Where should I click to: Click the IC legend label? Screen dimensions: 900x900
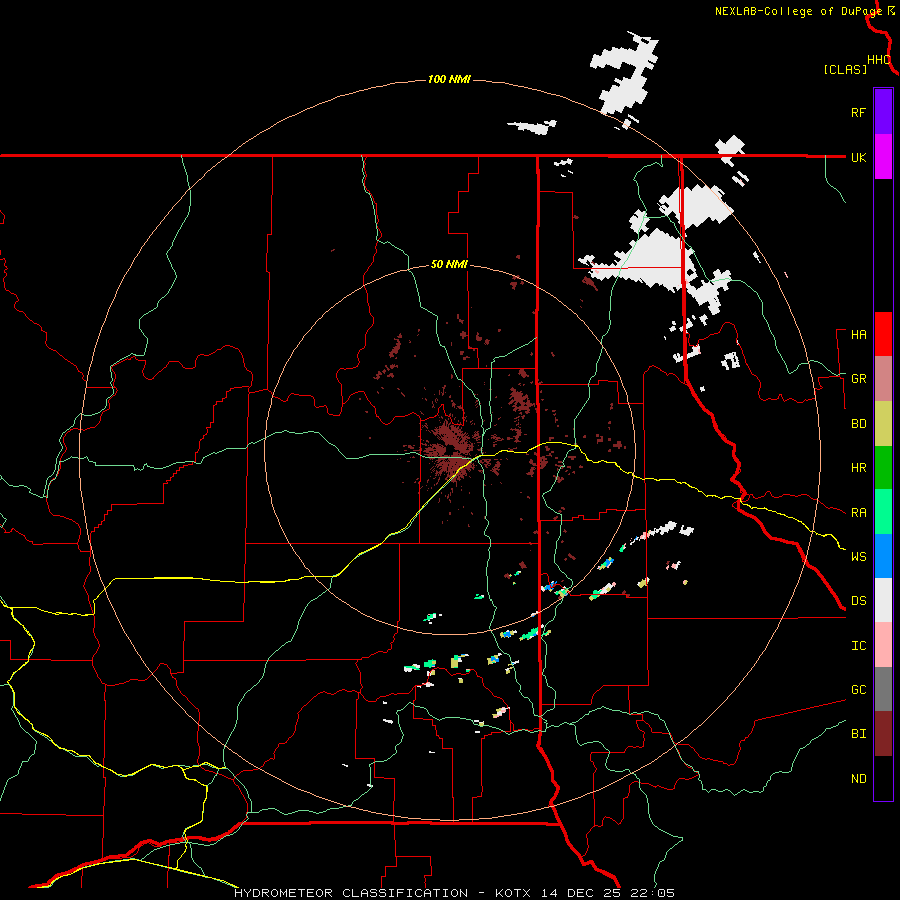click(x=858, y=646)
